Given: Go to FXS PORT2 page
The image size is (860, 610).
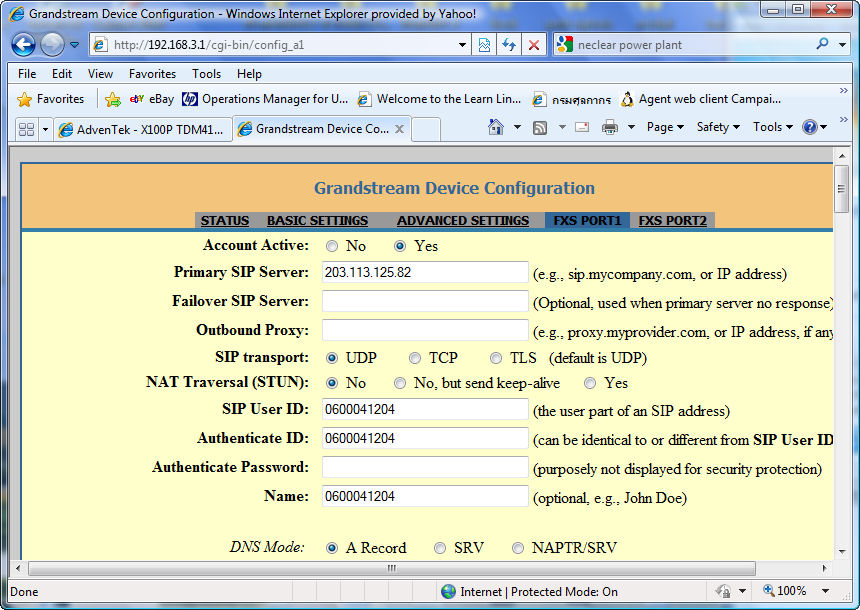Looking at the screenshot, I should 672,221.
